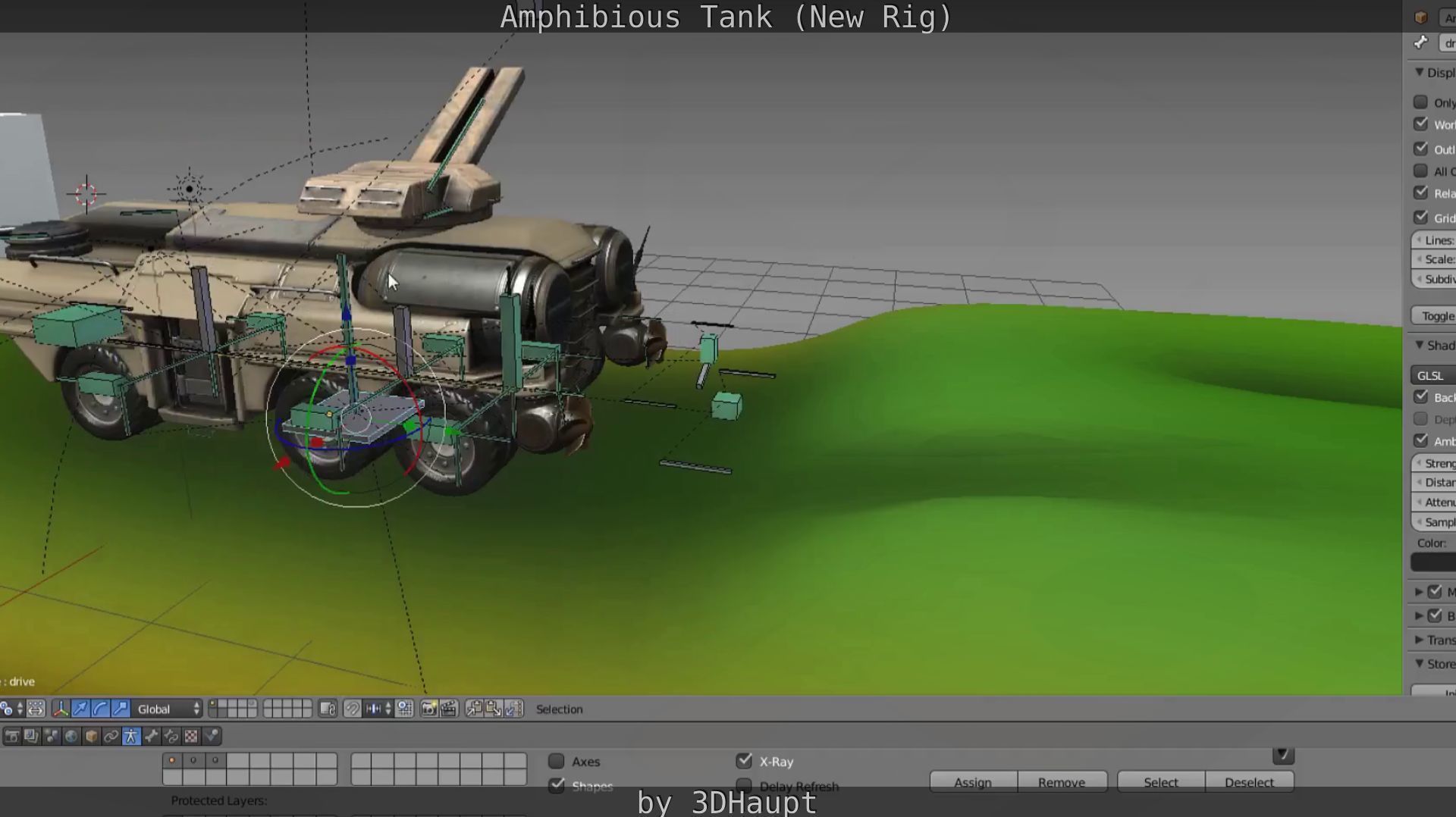Click the Assign button
This screenshot has height=817, width=1456.
pyautogui.click(x=973, y=782)
